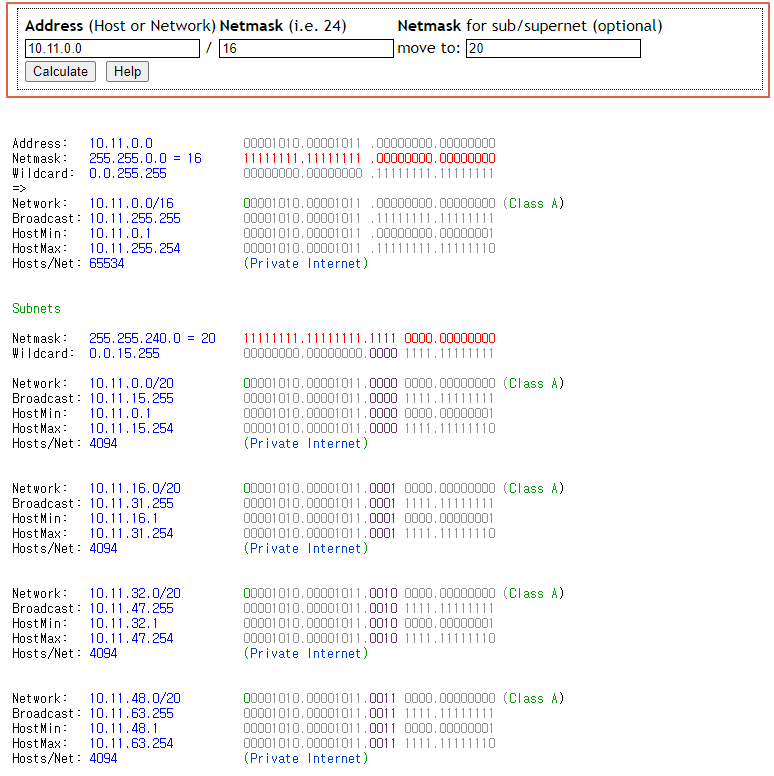Click the Calculate button
This screenshot has height=776, width=774.
click(60, 72)
